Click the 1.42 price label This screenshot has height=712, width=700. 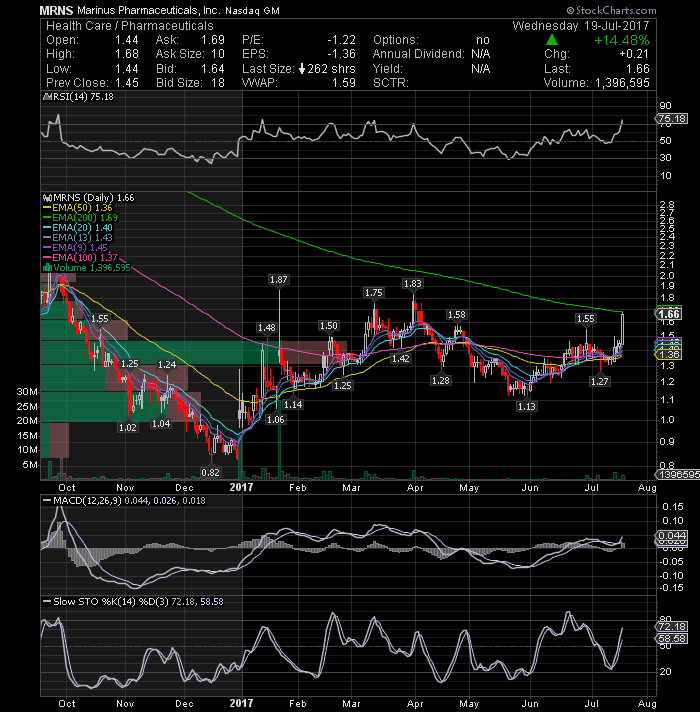point(401,358)
